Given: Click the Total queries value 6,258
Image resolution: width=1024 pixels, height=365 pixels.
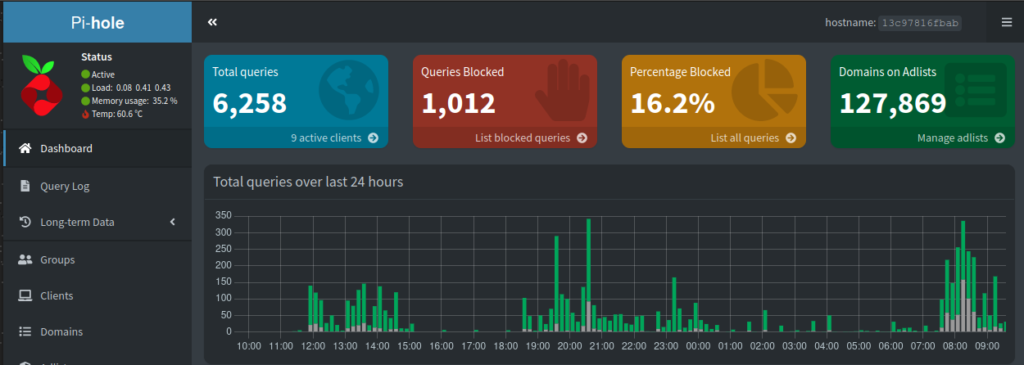Looking at the screenshot, I should click(249, 104).
